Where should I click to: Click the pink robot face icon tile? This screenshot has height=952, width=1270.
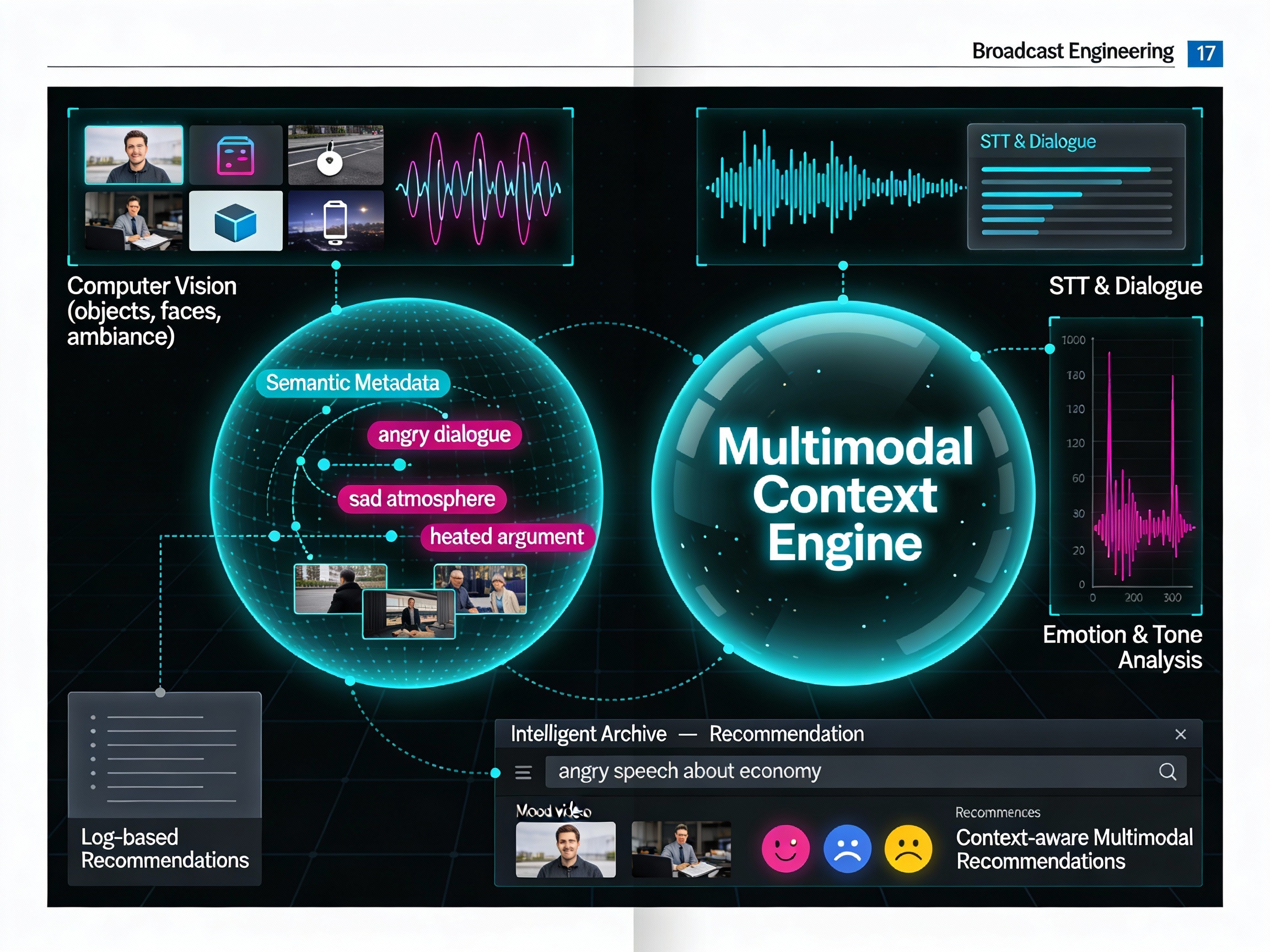click(235, 155)
